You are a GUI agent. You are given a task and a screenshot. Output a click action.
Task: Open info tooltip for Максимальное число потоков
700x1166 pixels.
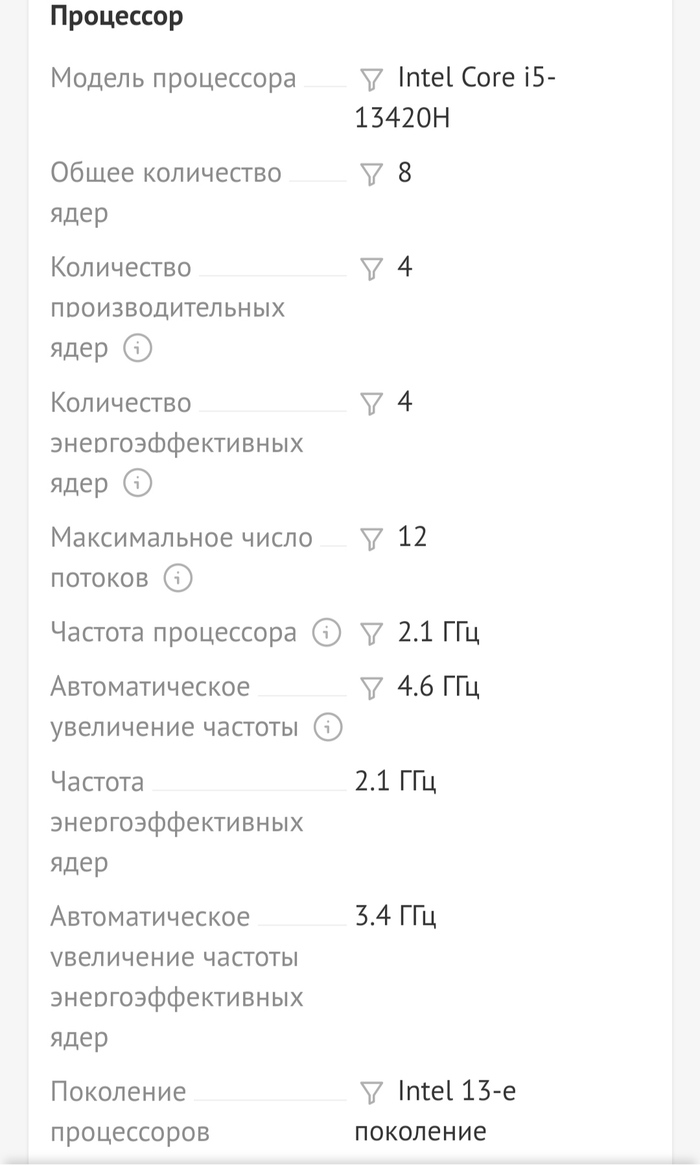[178, 578]
